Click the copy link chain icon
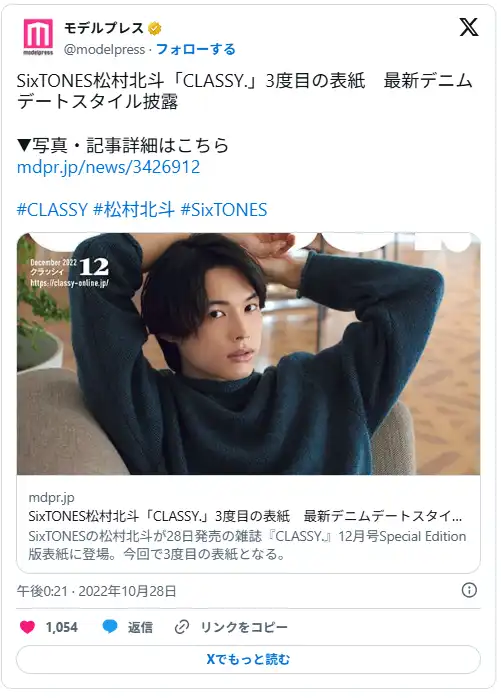The width and height of the screenshot is (501, 698). (182, 627)
